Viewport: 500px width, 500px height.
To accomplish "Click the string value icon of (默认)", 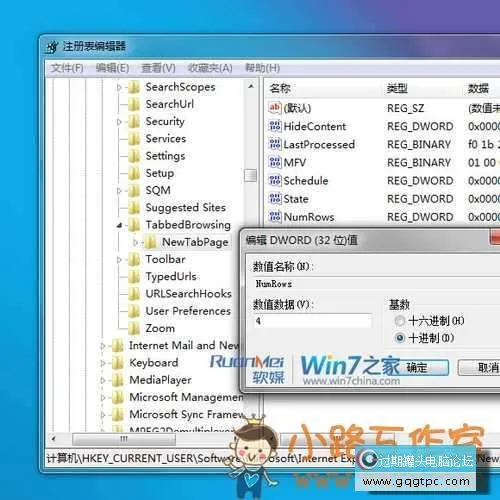I will tap(275, 108).
